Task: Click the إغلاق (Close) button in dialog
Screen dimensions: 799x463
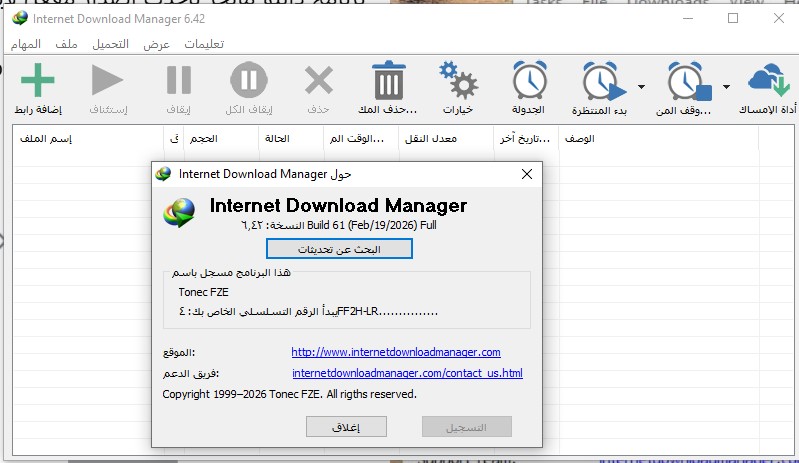Action: (x=346, y=427)
